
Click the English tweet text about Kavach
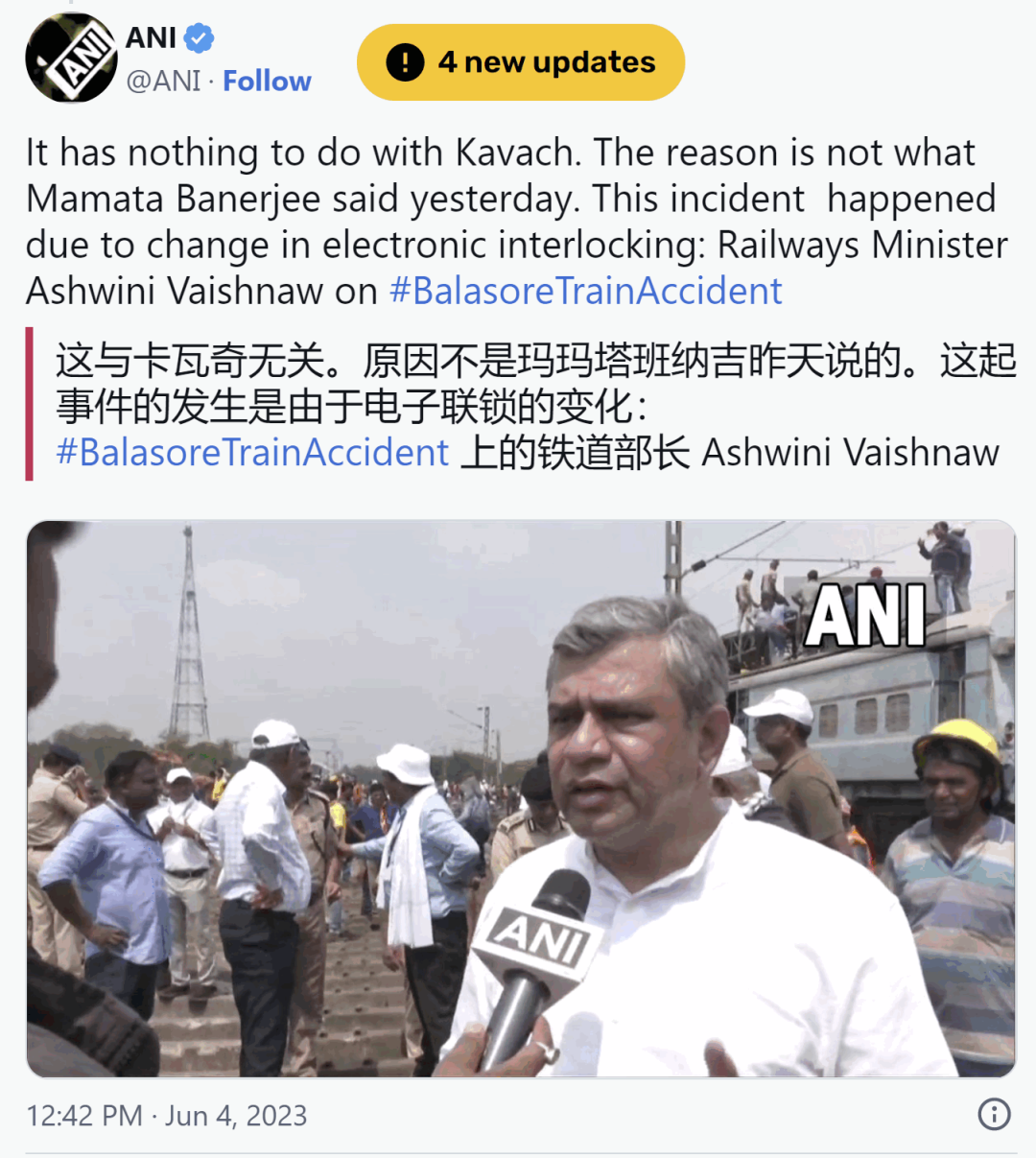tap(517, 222)
